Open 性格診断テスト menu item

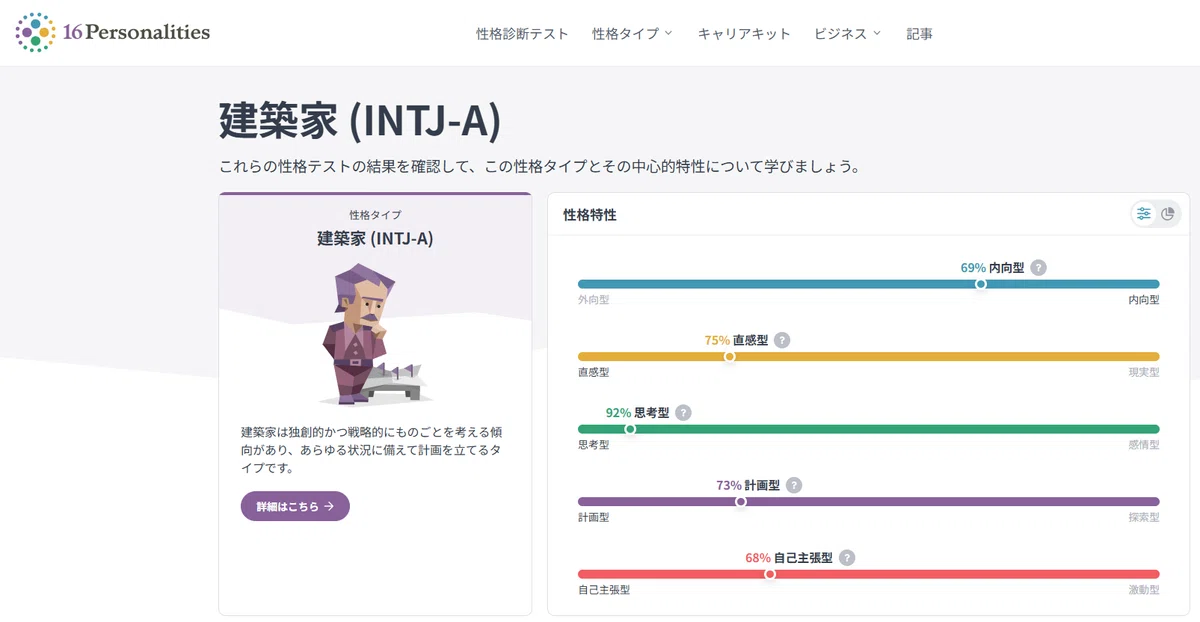[x=522, y=33]
